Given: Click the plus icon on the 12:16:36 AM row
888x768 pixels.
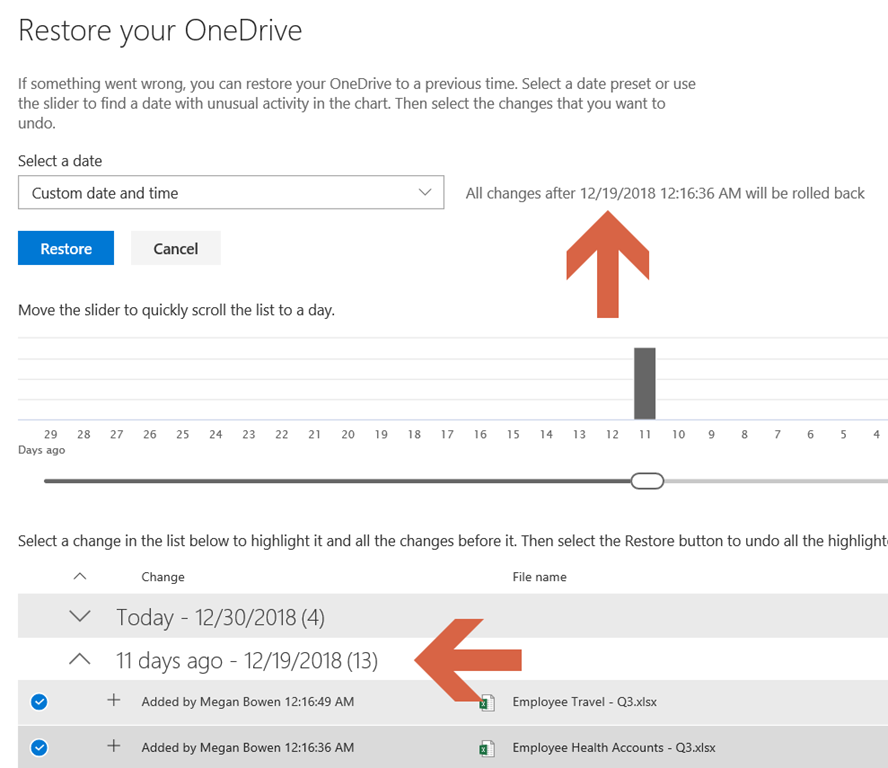Looking at the screenshot, I should (114, 745).
